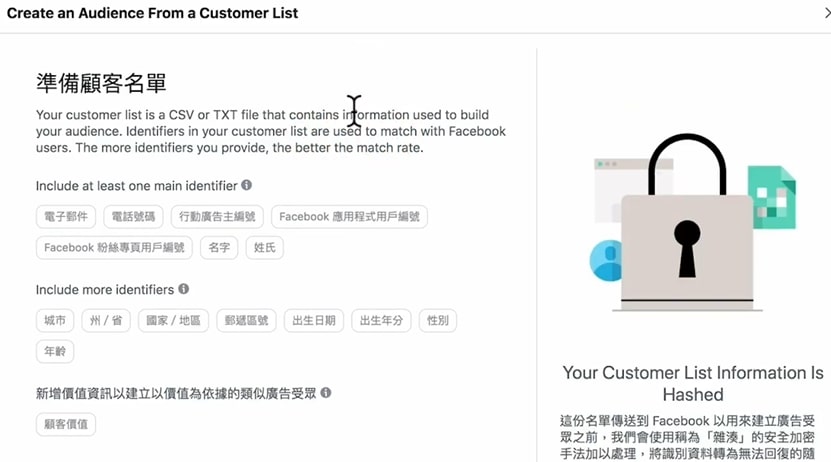This screenshot has width=831, height=462.
Task: Select the 城市 identifier chip
Action: 55,321
